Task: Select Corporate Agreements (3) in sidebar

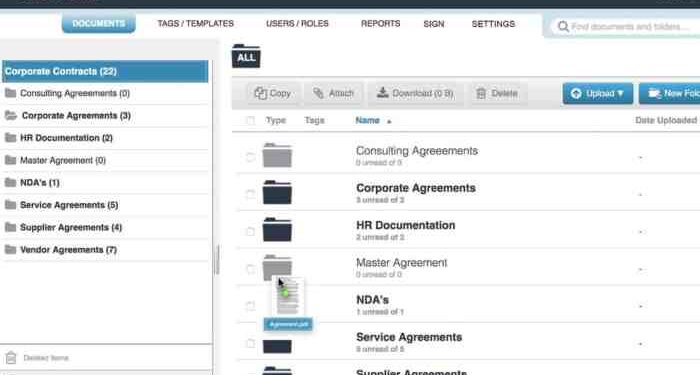Action: tap(76, 116)
